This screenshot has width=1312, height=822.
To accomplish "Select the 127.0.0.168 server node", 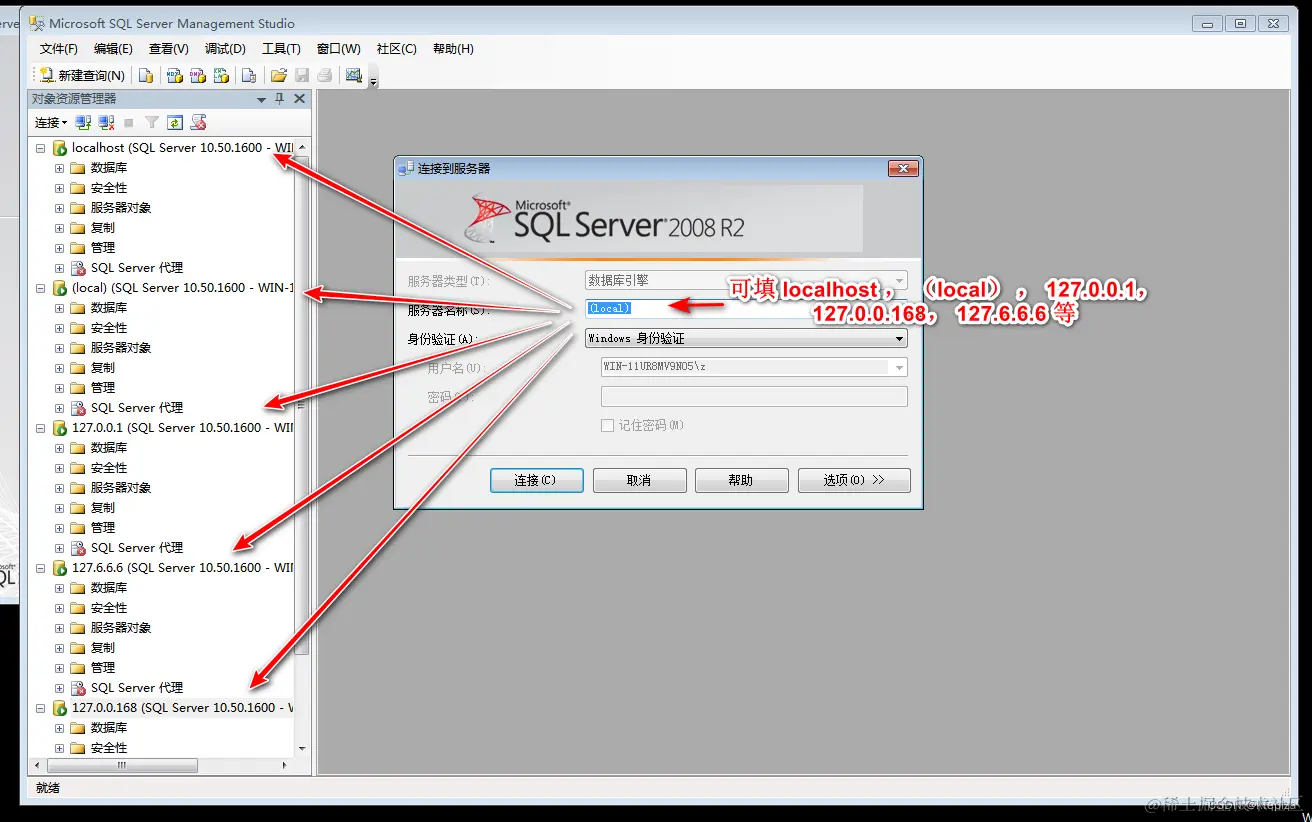I will point(182,707).
